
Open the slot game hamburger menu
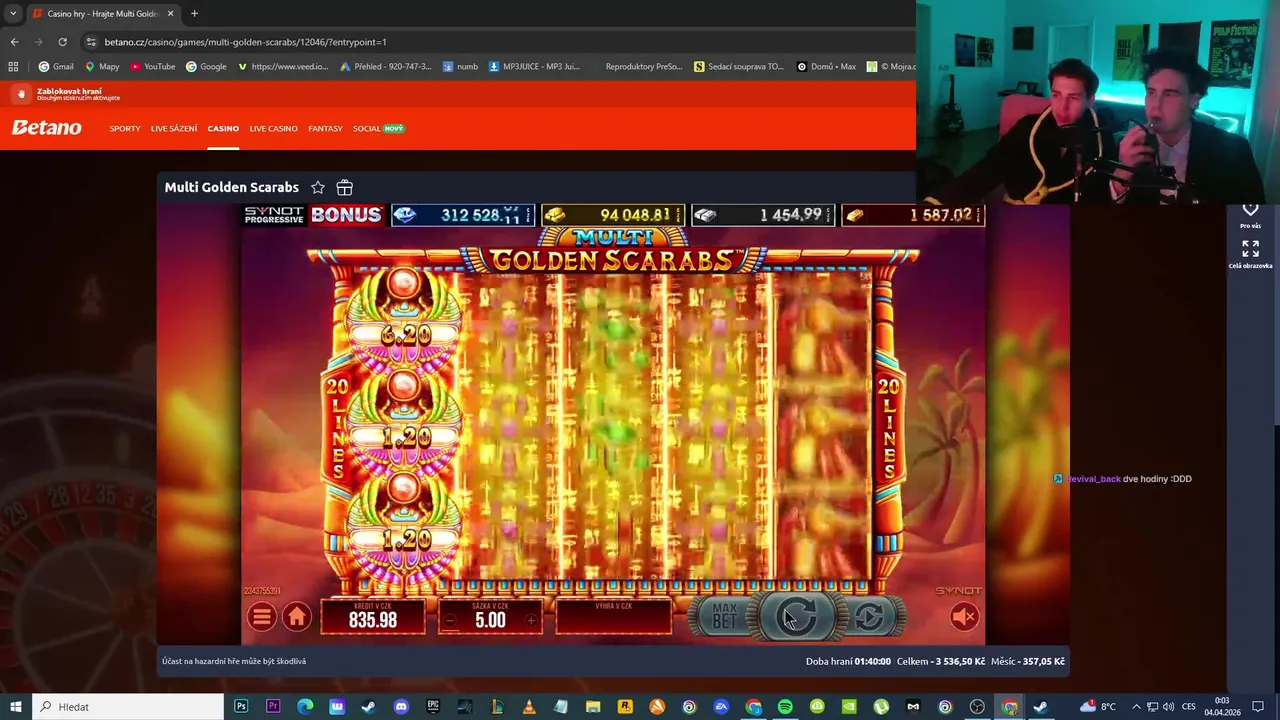click(262, 617)
